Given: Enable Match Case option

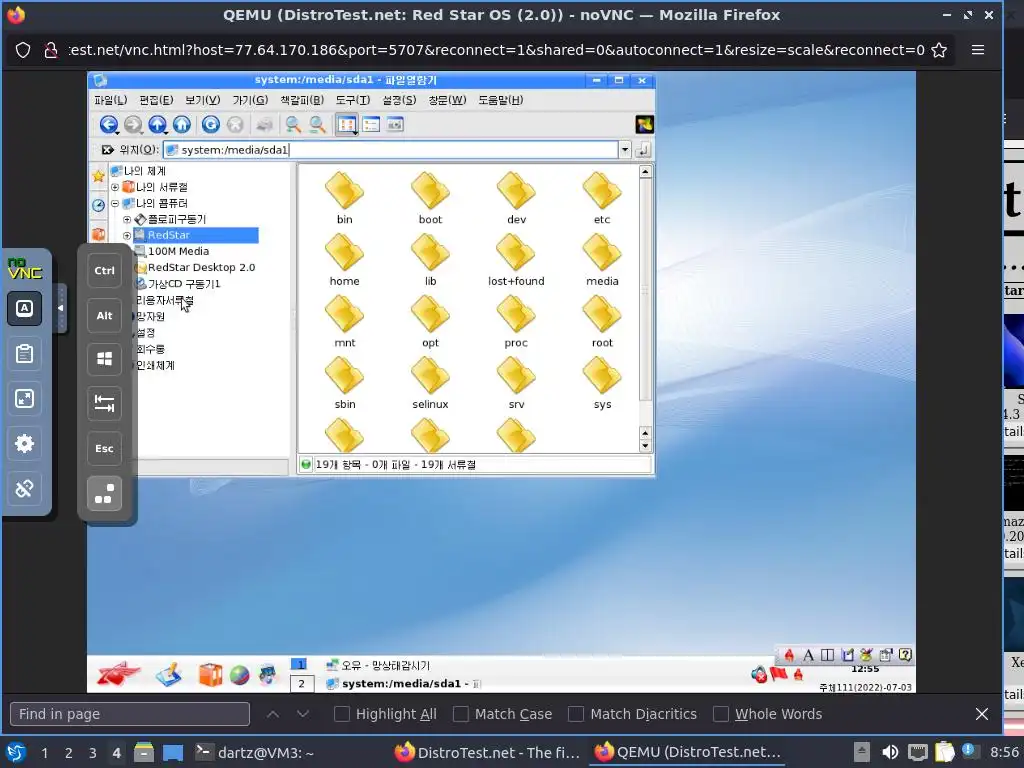Looking at the screenshot, I should coord(461,714).
